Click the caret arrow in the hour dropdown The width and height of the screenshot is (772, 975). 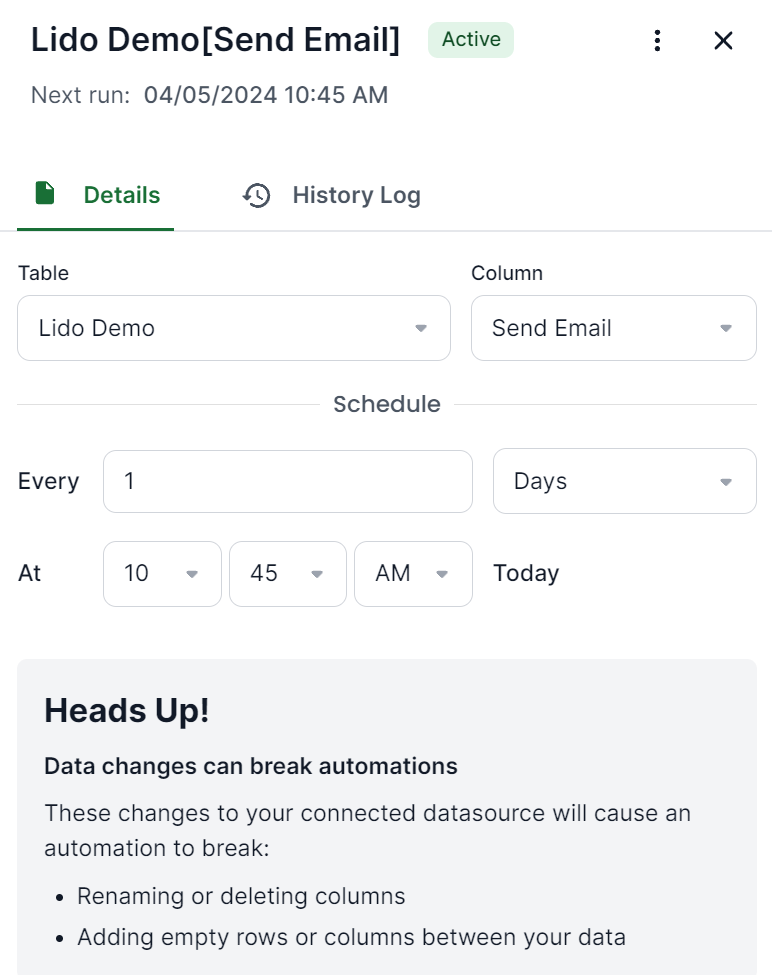pyautogui.click(x=193, y=574)
